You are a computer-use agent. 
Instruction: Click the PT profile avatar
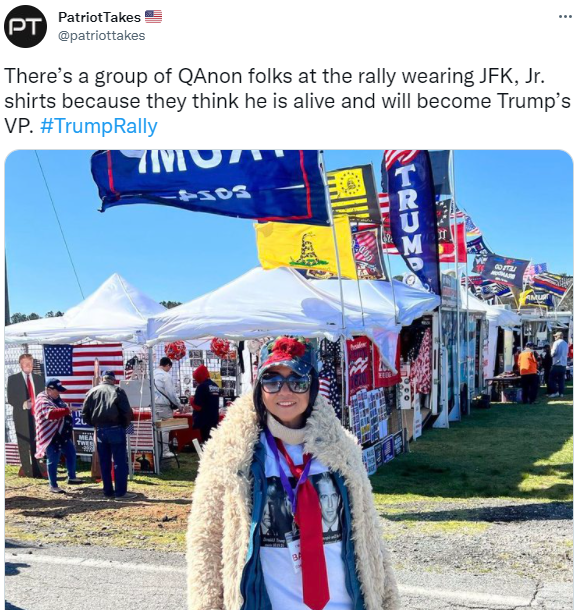[25, 26]
